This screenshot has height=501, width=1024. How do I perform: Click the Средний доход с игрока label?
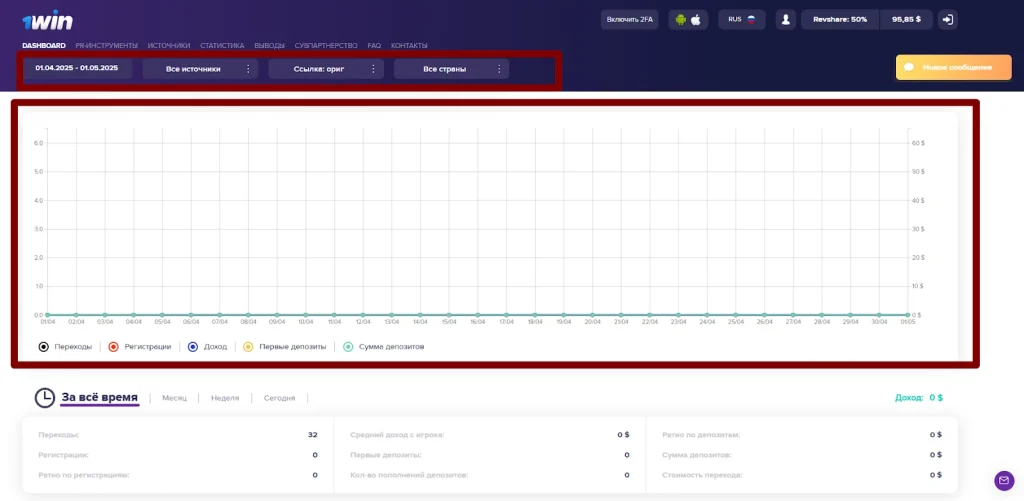(397, 434)
